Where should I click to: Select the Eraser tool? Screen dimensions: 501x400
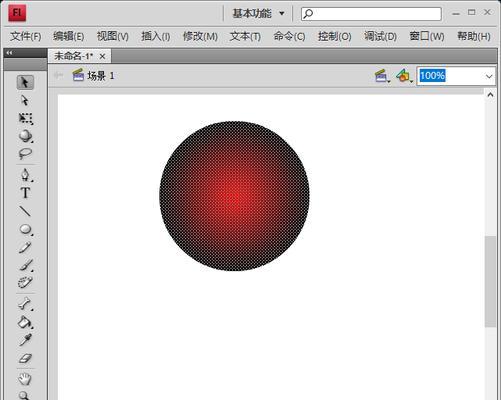pos(25,358)
